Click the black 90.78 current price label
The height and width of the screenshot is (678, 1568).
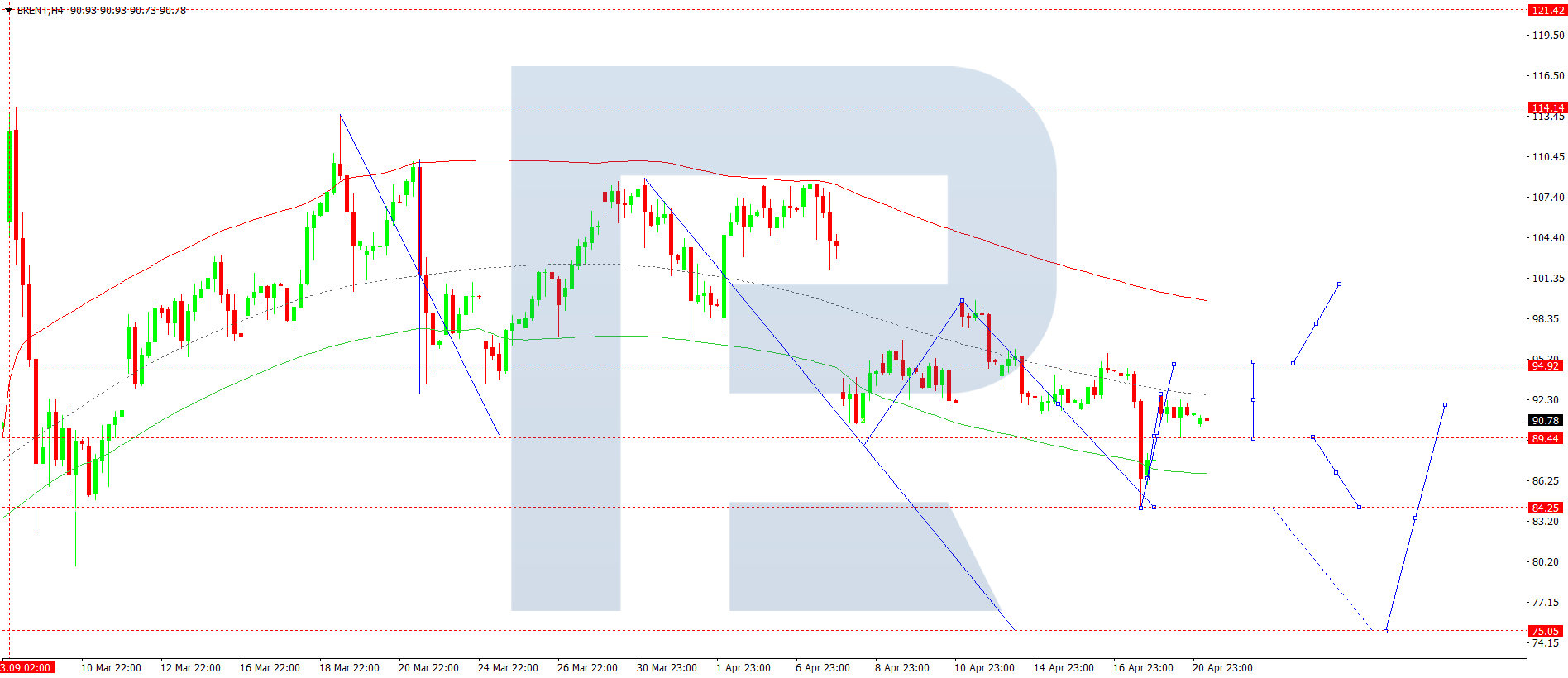pyautogui.click(x=1545, y=421)
